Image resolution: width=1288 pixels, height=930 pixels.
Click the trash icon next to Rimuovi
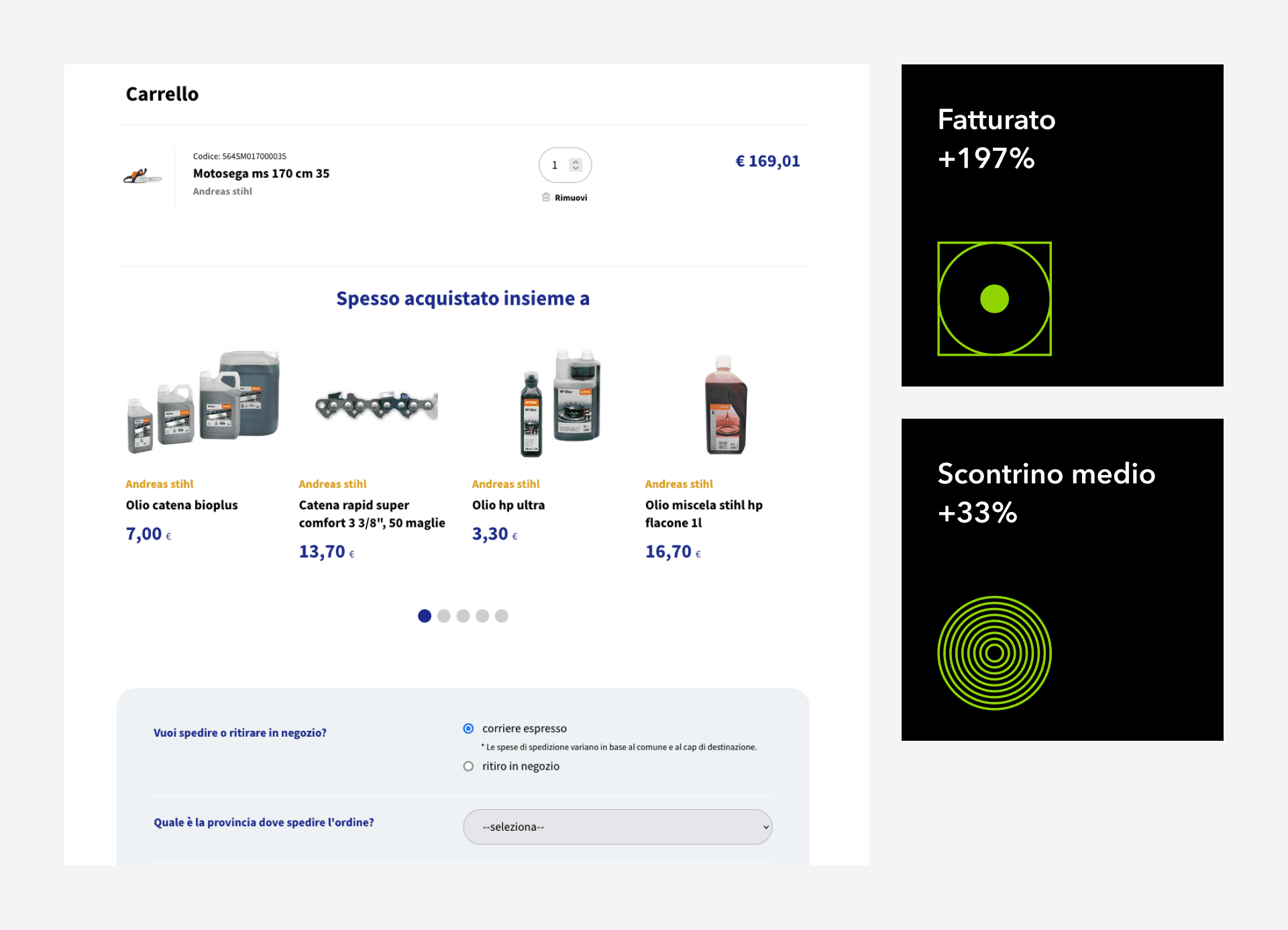[x=546, y=197]
